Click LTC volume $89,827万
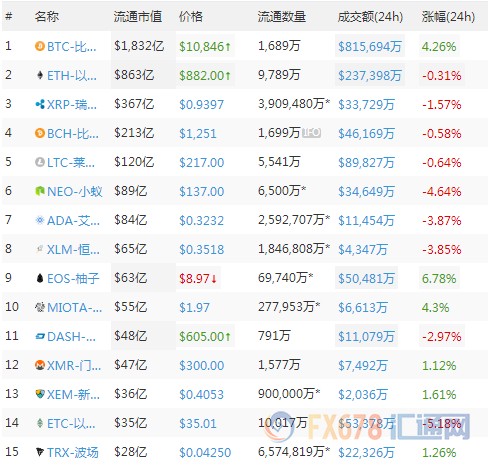This screenshot has width=488, height=463. (x=366, y=163)
